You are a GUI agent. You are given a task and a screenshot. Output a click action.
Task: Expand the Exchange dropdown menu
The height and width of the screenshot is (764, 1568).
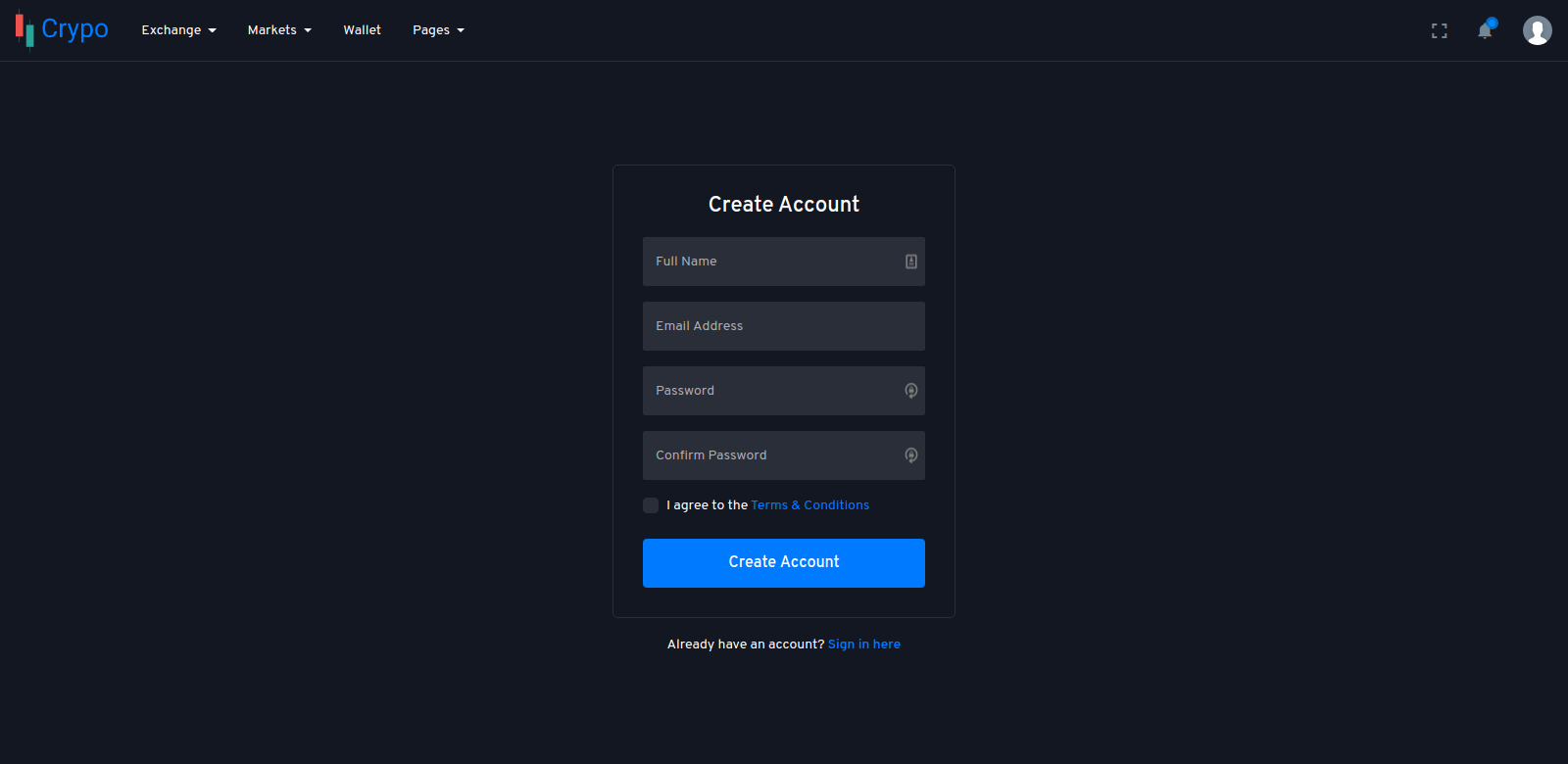[x=178, y=30]
